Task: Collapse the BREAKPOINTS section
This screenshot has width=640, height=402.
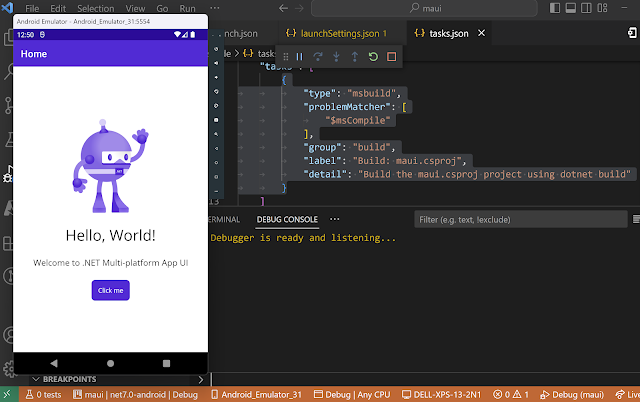Action: click(x=36, y=379)
